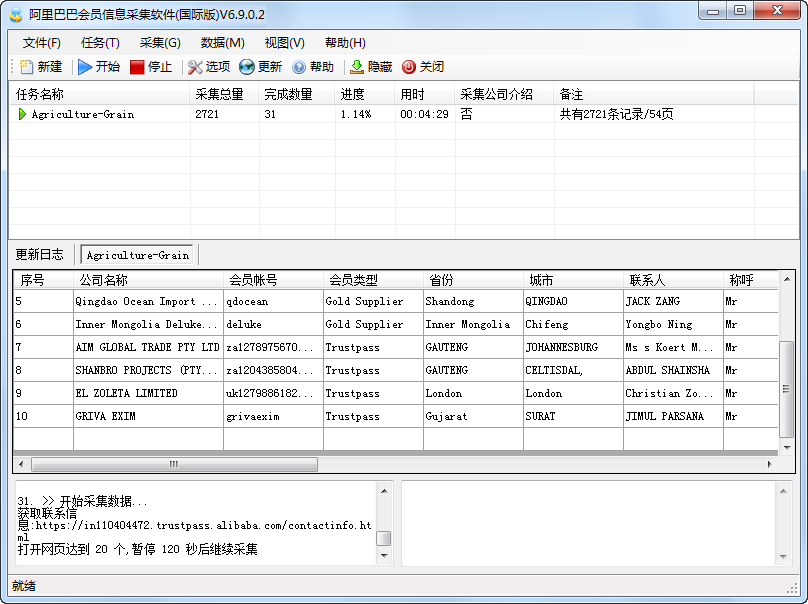Select the EL ZOLETA LIMITED cell
Screen dimensions: 808x604
(148, 393)
